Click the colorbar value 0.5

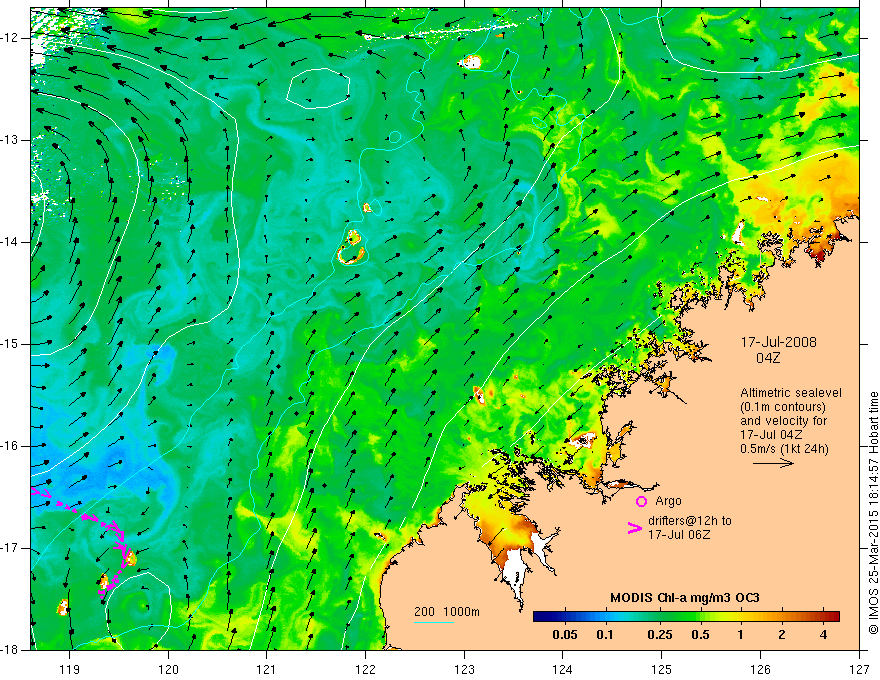700,635
